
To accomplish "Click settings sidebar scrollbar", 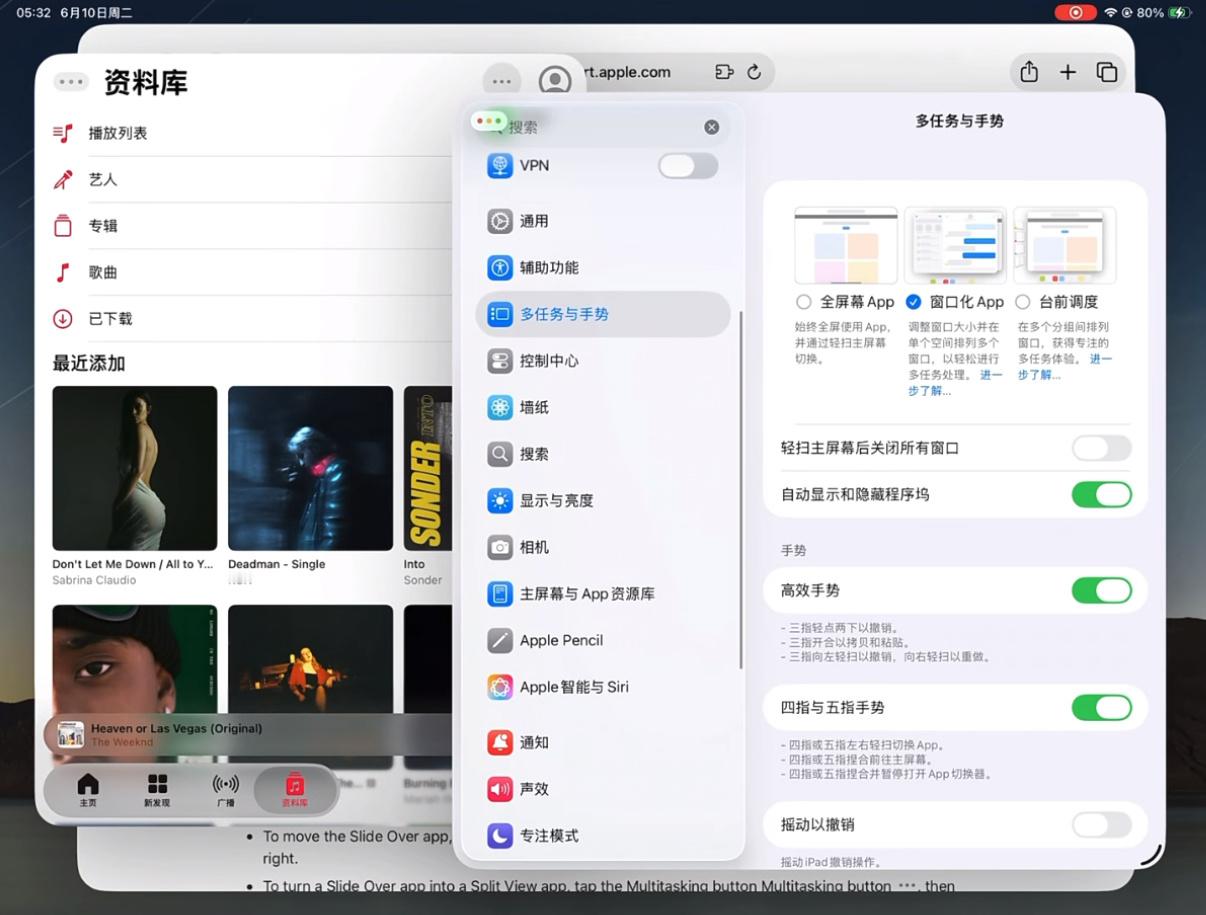I will 741,490.
